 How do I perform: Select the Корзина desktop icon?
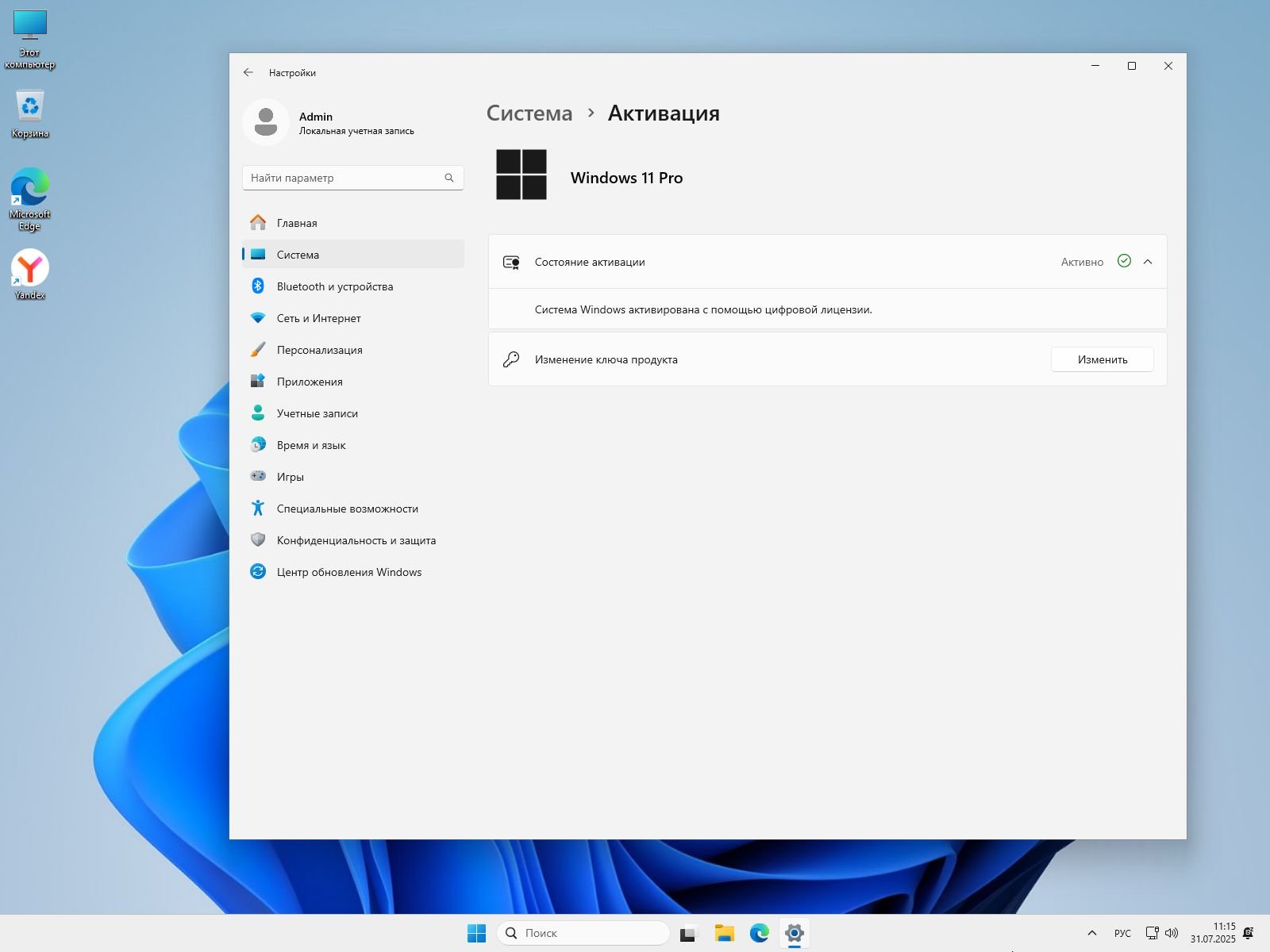(x=30, y=113)
